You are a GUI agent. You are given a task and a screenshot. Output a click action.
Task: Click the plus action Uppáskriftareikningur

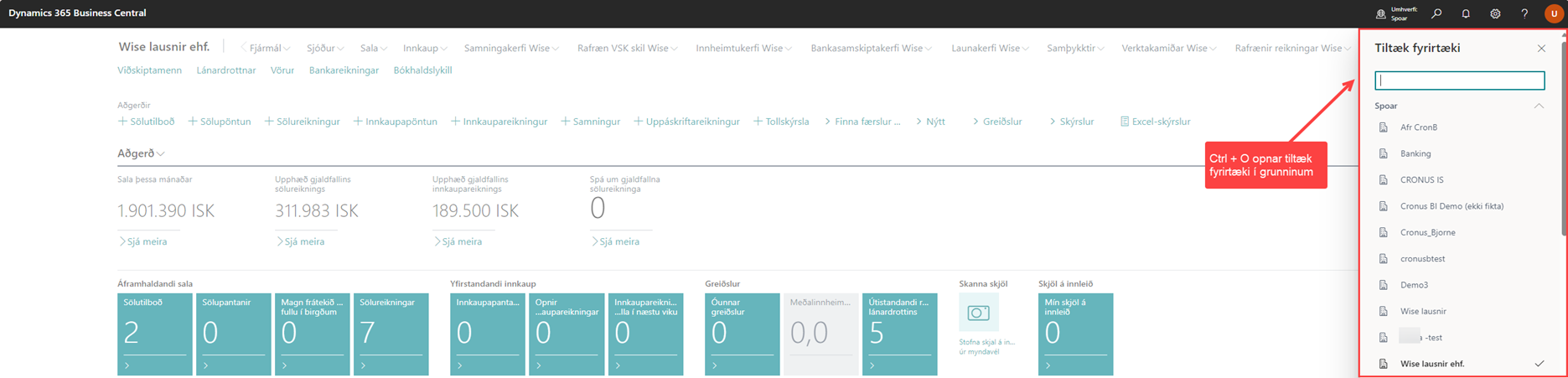click(x=687, y=122)
